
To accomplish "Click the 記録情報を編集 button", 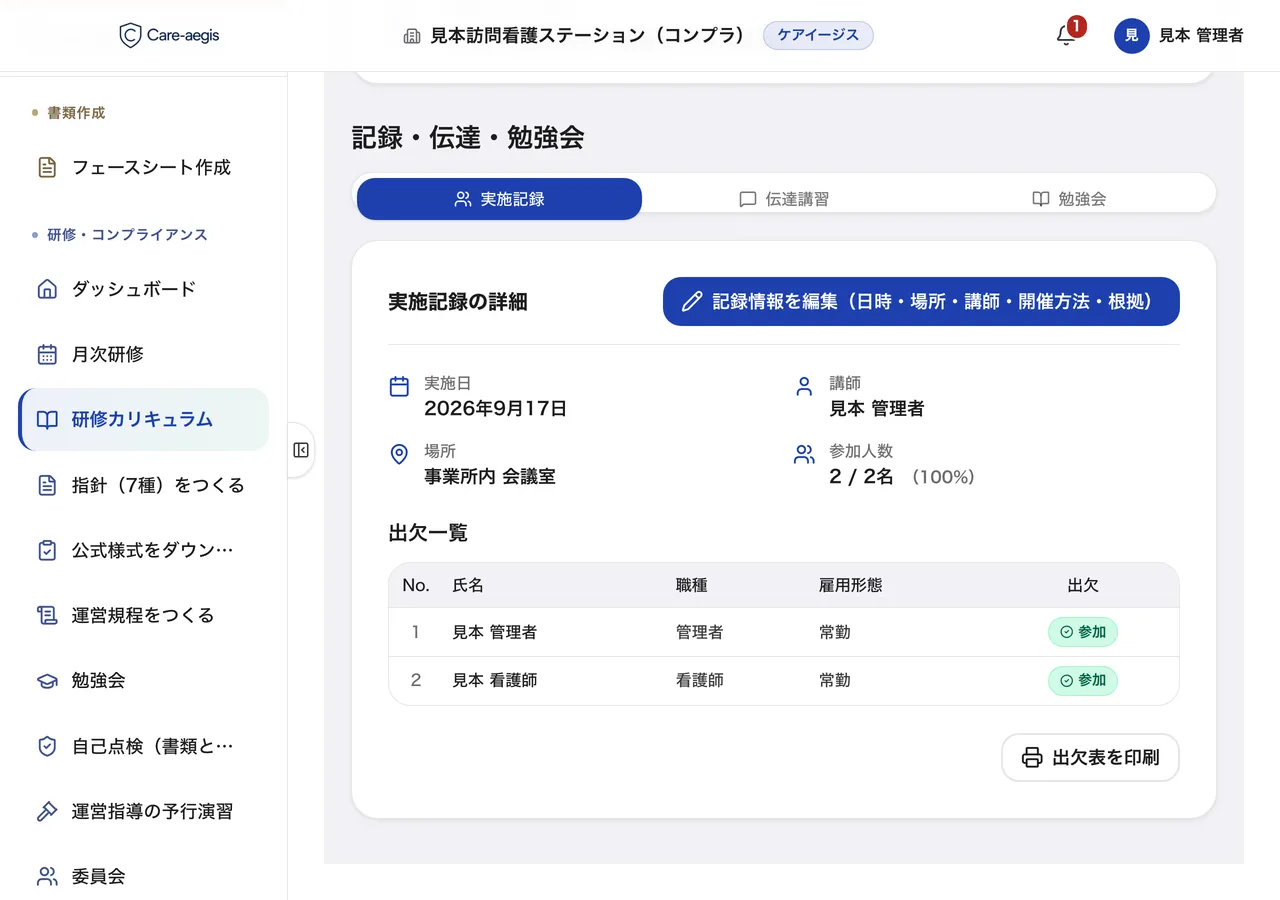I will [x=921, y=301].
